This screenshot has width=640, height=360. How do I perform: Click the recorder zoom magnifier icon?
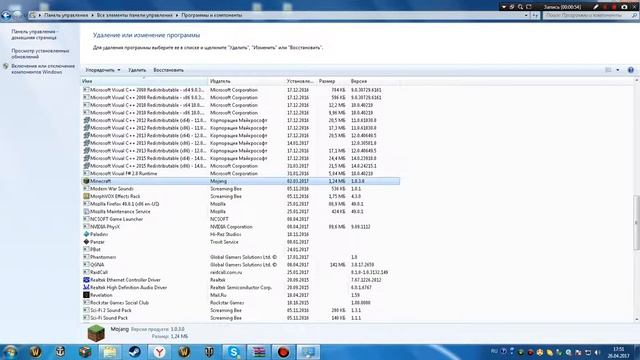[x=520, y=7]
